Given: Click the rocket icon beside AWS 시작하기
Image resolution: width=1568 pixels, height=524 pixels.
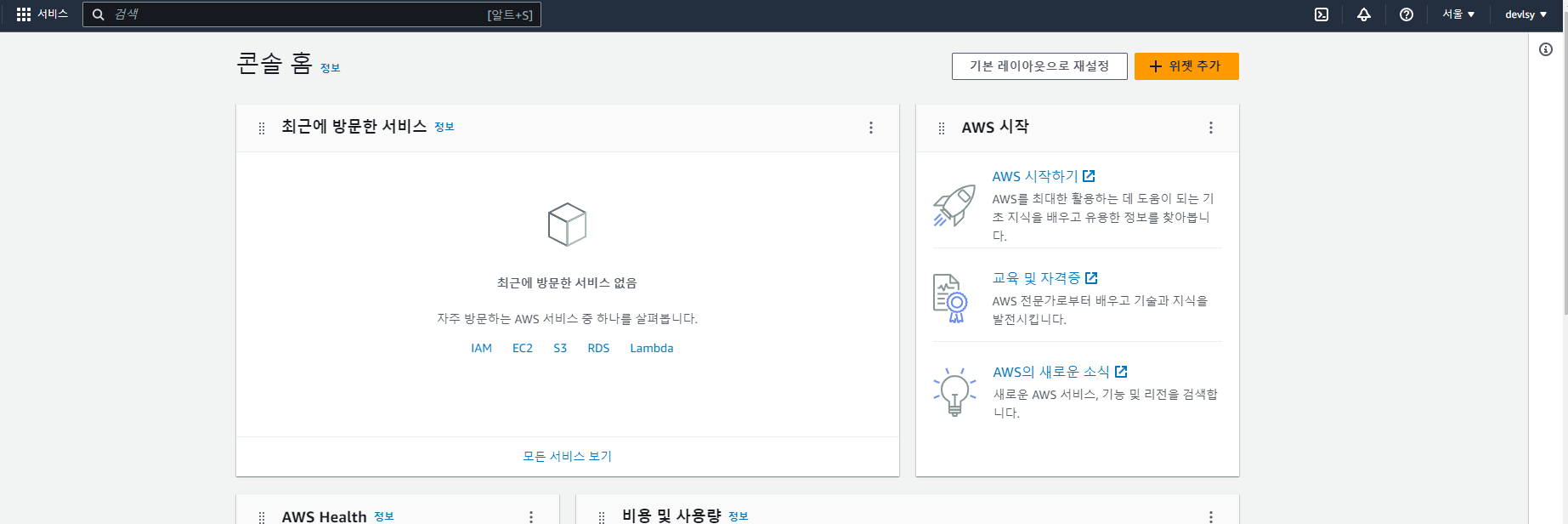Looking at the screenshot, I should point(954,206).
